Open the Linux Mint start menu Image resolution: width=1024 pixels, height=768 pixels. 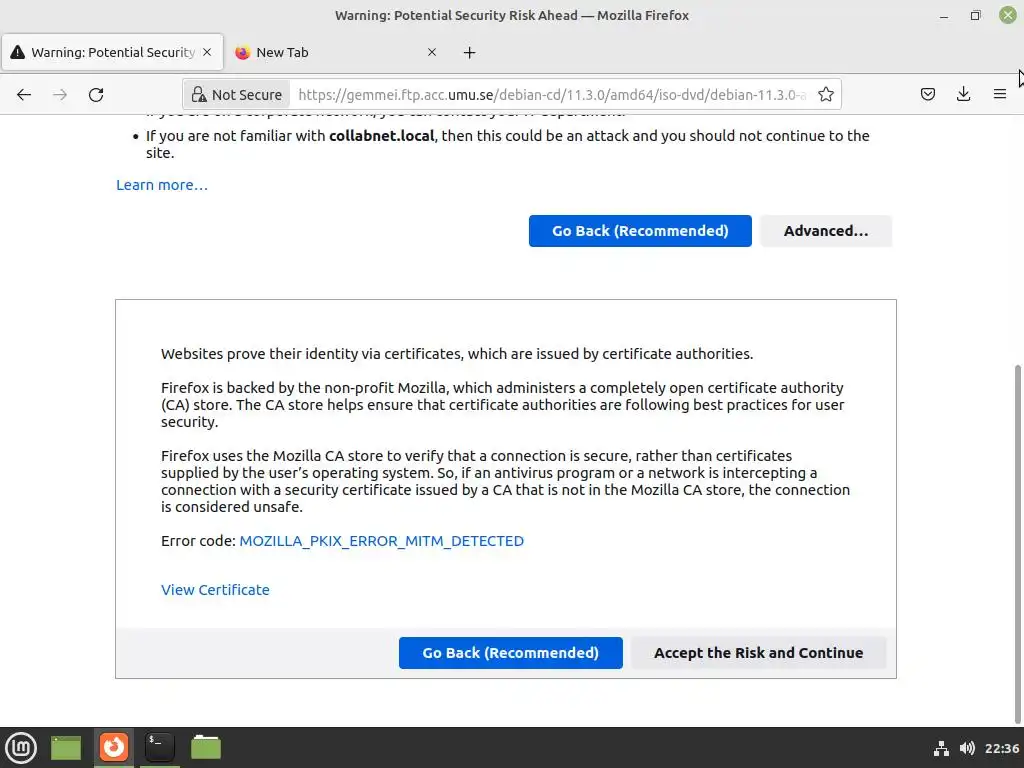[21, 747]
